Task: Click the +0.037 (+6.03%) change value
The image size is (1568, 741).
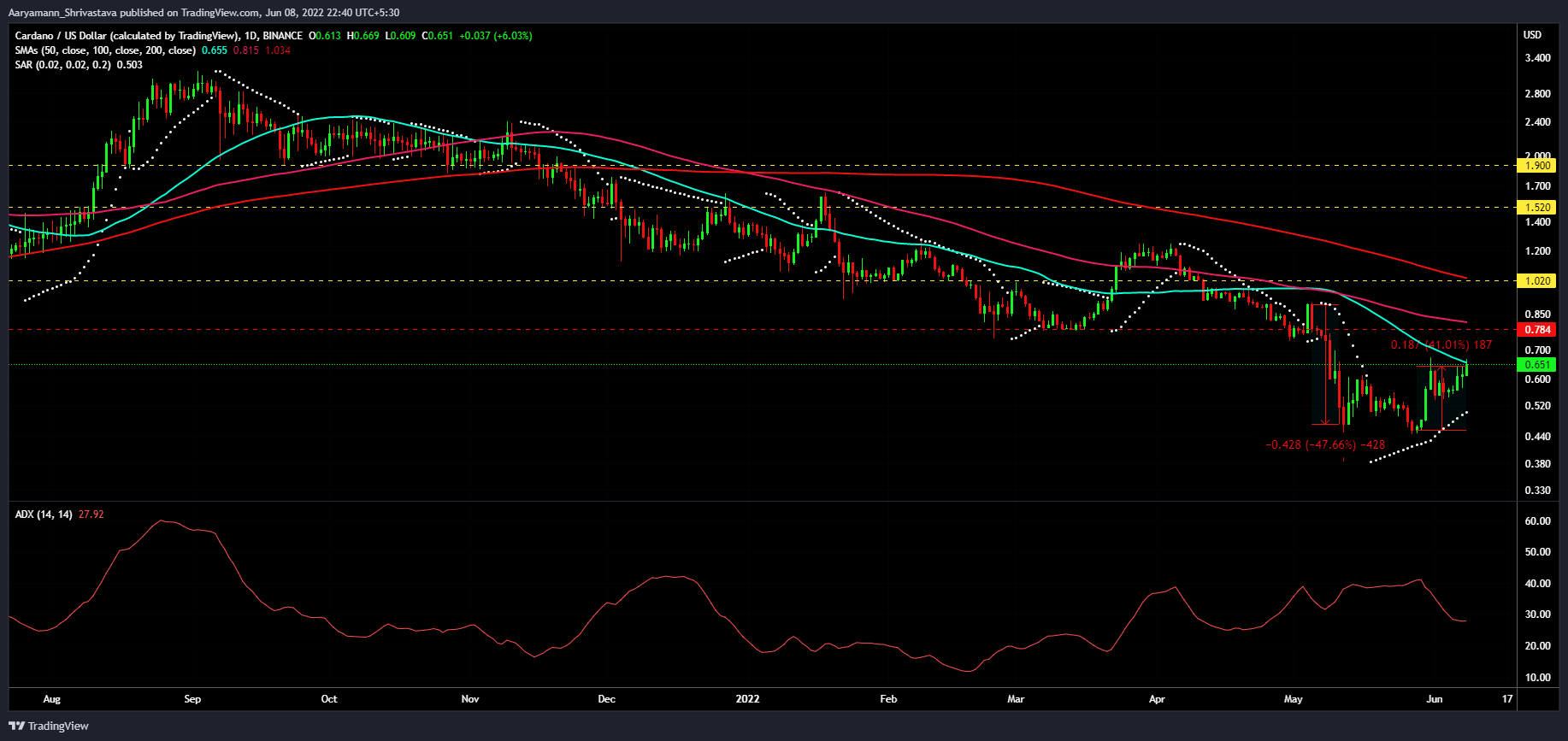Action: [x=496, y=36]
